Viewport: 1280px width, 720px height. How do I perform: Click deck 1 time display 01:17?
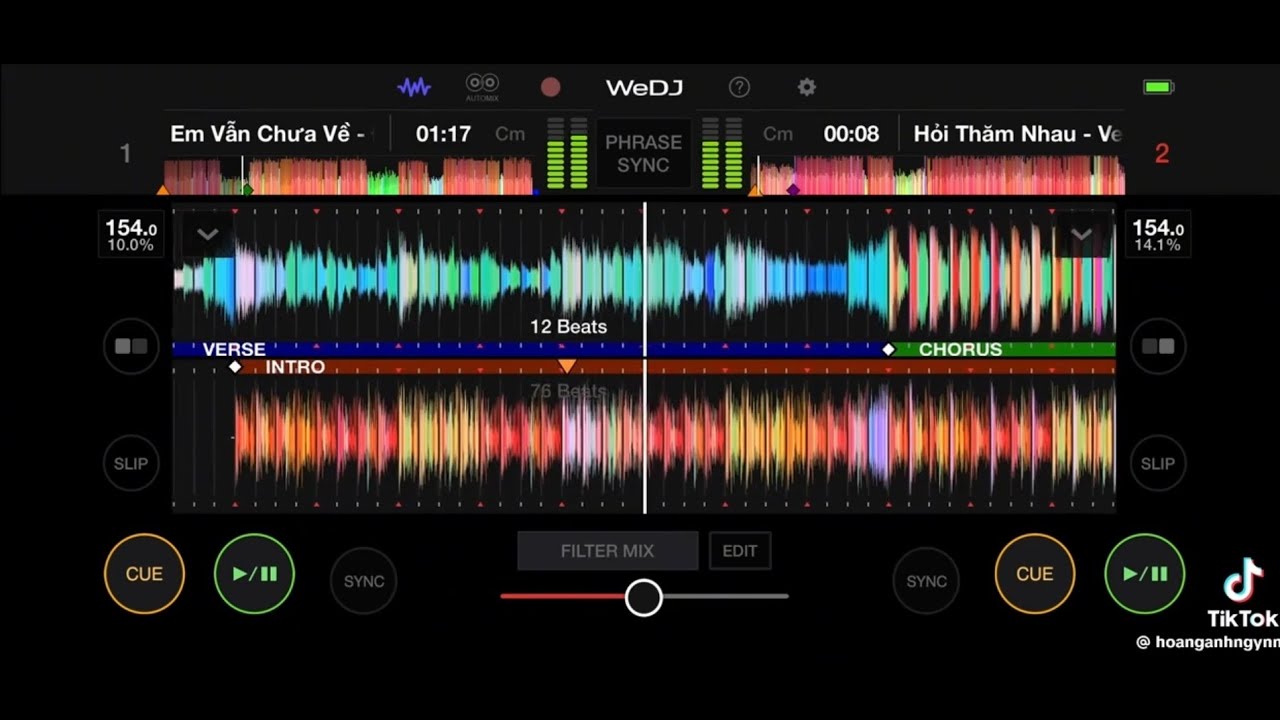coord(443,134)
